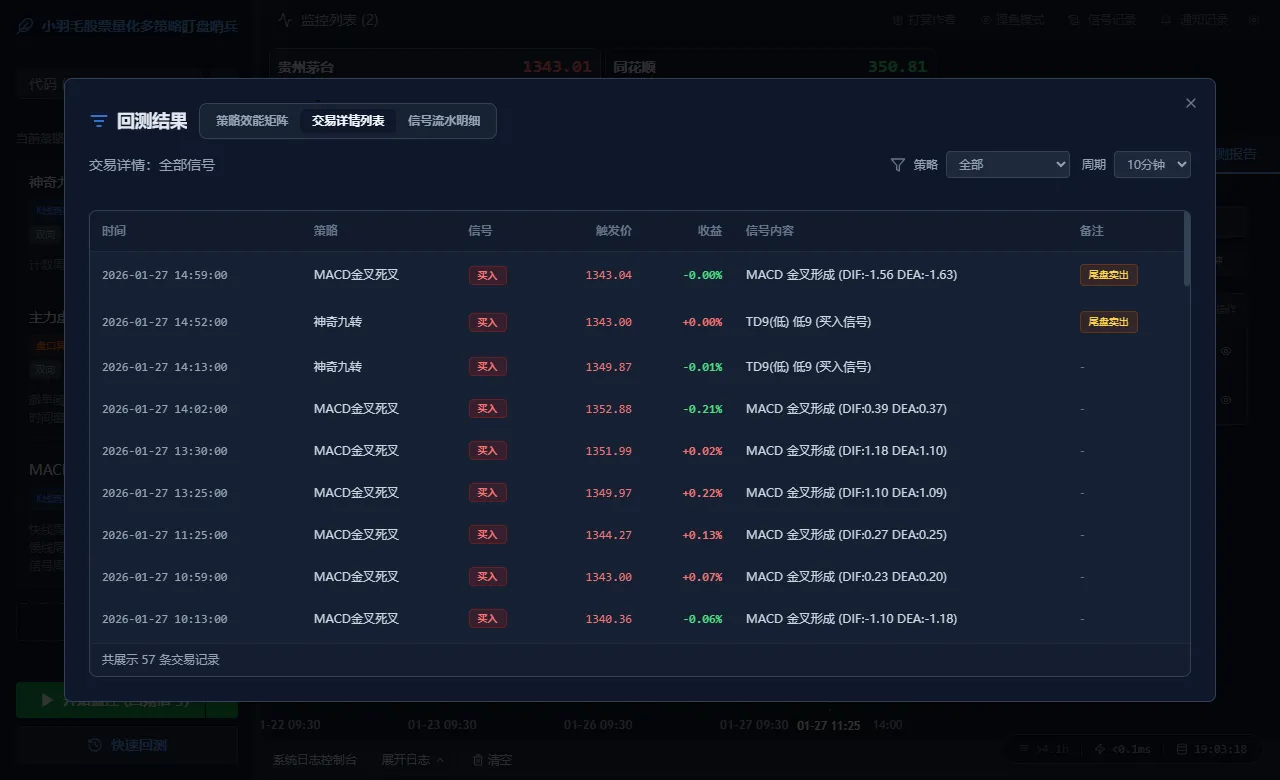This screenshot has height=780, width=1280.
Task: Click the funnel icon next to 策略 selector
Action: click(899, 164)
